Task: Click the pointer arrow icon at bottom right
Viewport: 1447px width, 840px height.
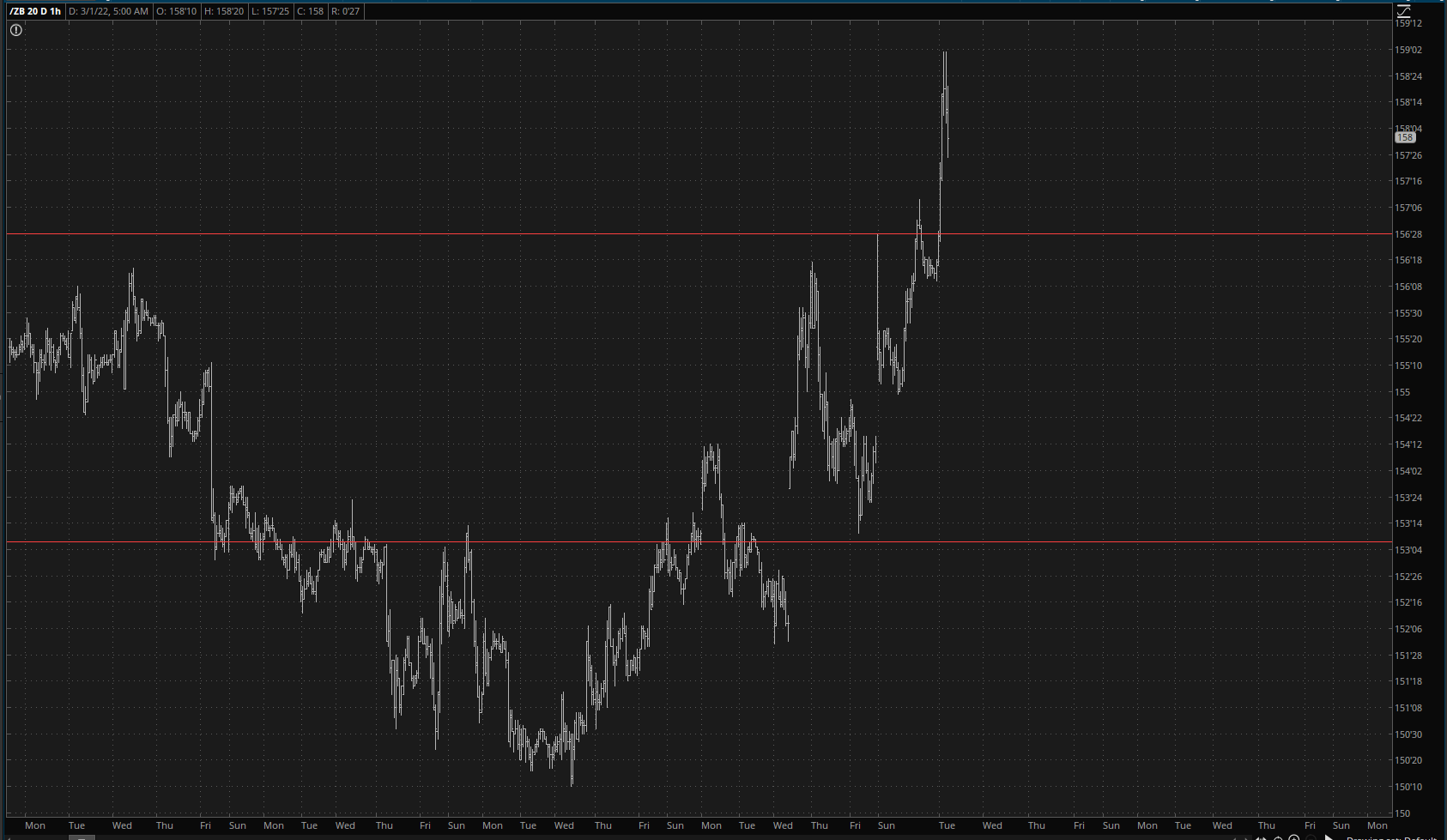Action: (1329, 837)
